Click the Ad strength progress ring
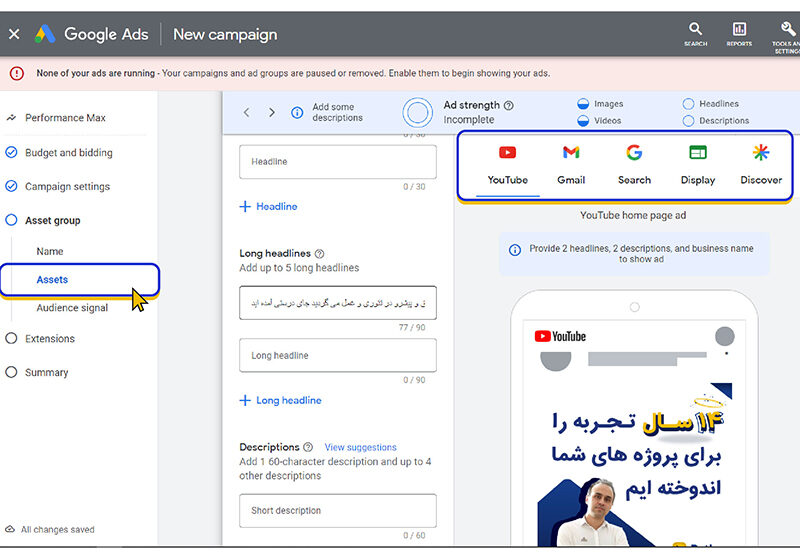Viewport: 800px width, 552px height. (x=417, y=112)
